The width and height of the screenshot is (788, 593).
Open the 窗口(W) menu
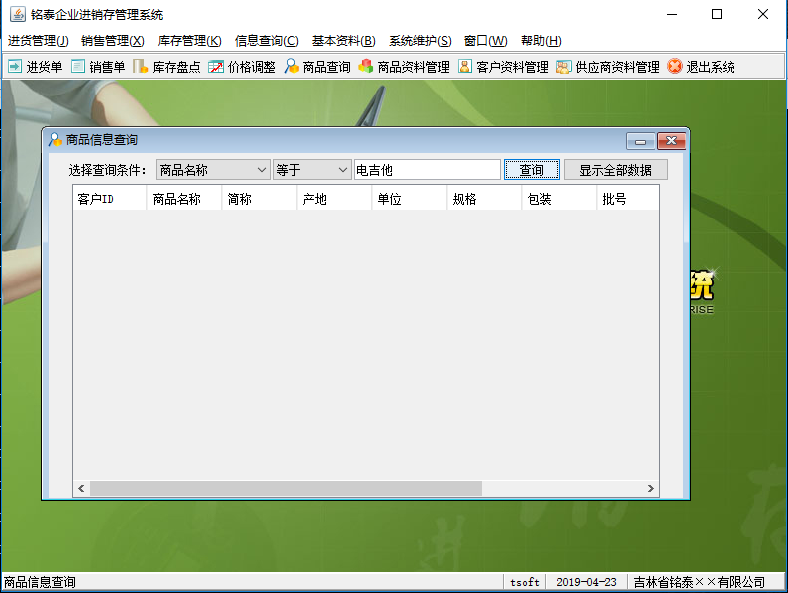pos(485,41)
